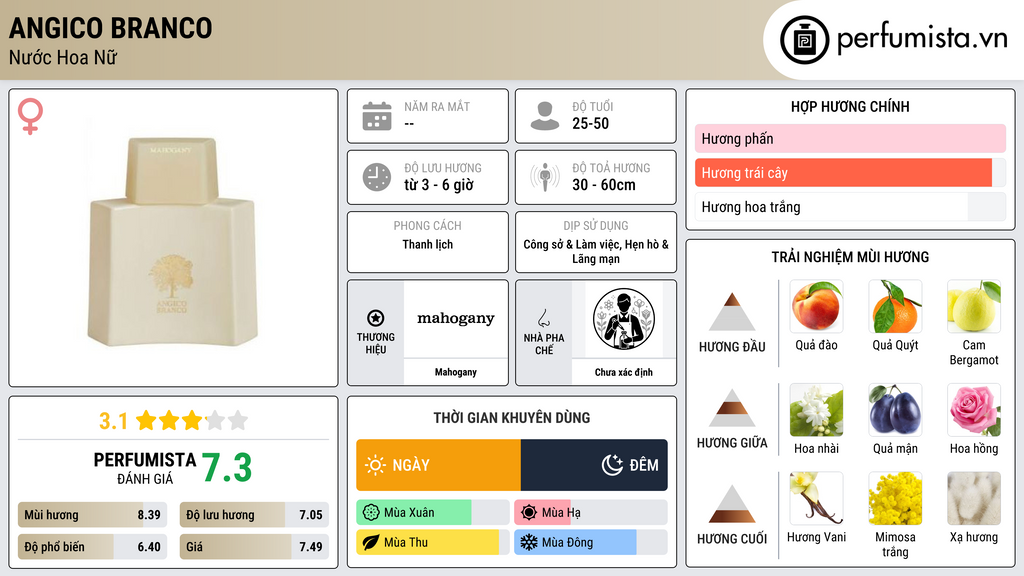This screenshot has width=1024, height=576.
Task: Click the Hợp hương chính heading
Action: click(850, 106)
